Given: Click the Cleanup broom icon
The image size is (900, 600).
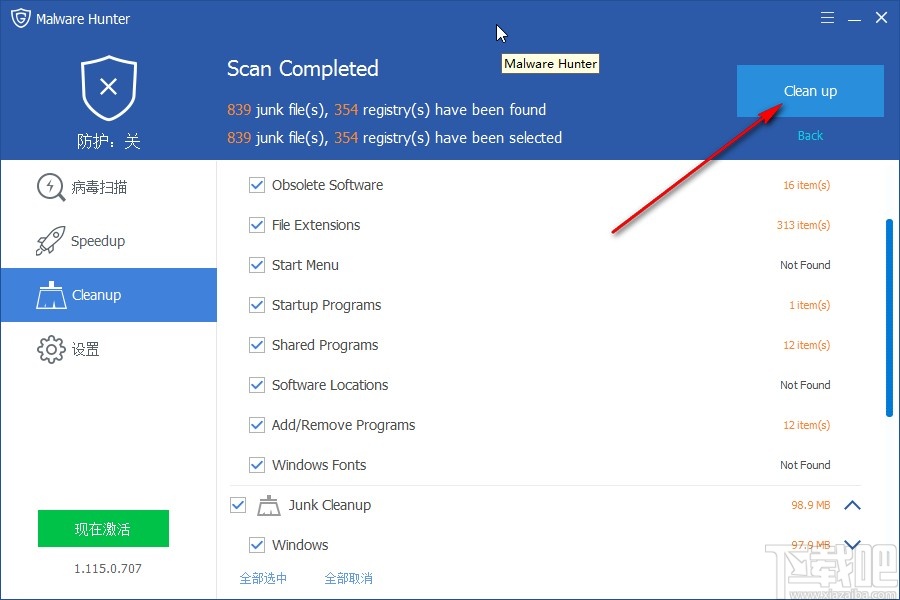Looking at the screenshot, I should pyautogui.click(x=52, y=295).
